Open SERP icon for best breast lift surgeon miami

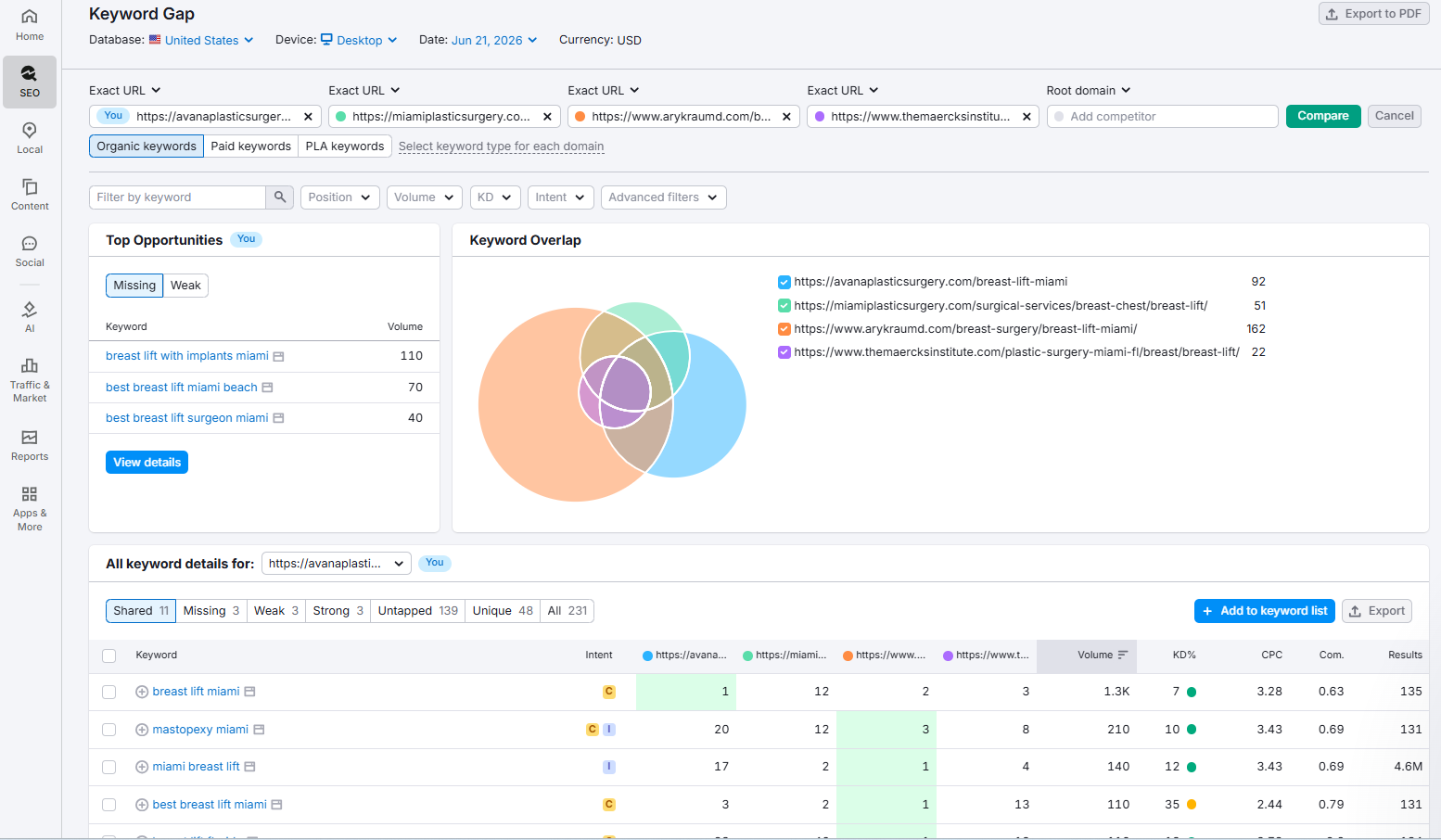278,418
